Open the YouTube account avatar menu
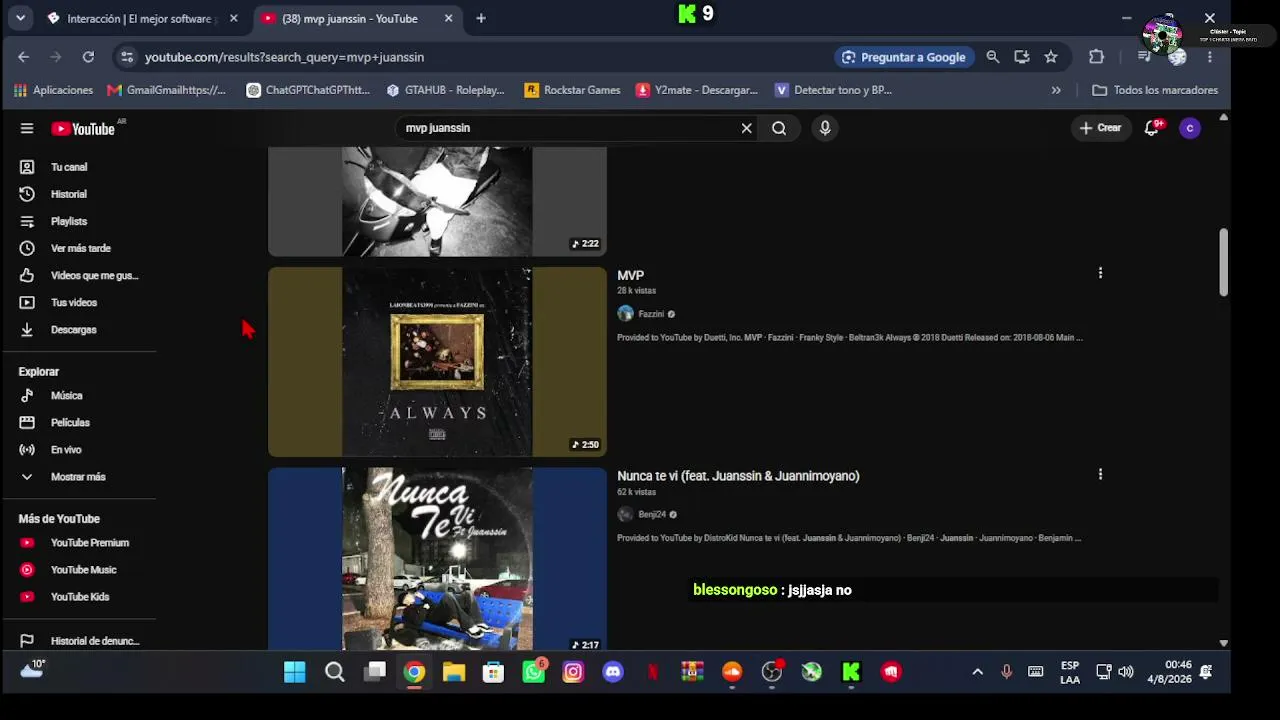Image resolution: width=1280 pixels, height=720 pixels. (x=1190, y=128)
